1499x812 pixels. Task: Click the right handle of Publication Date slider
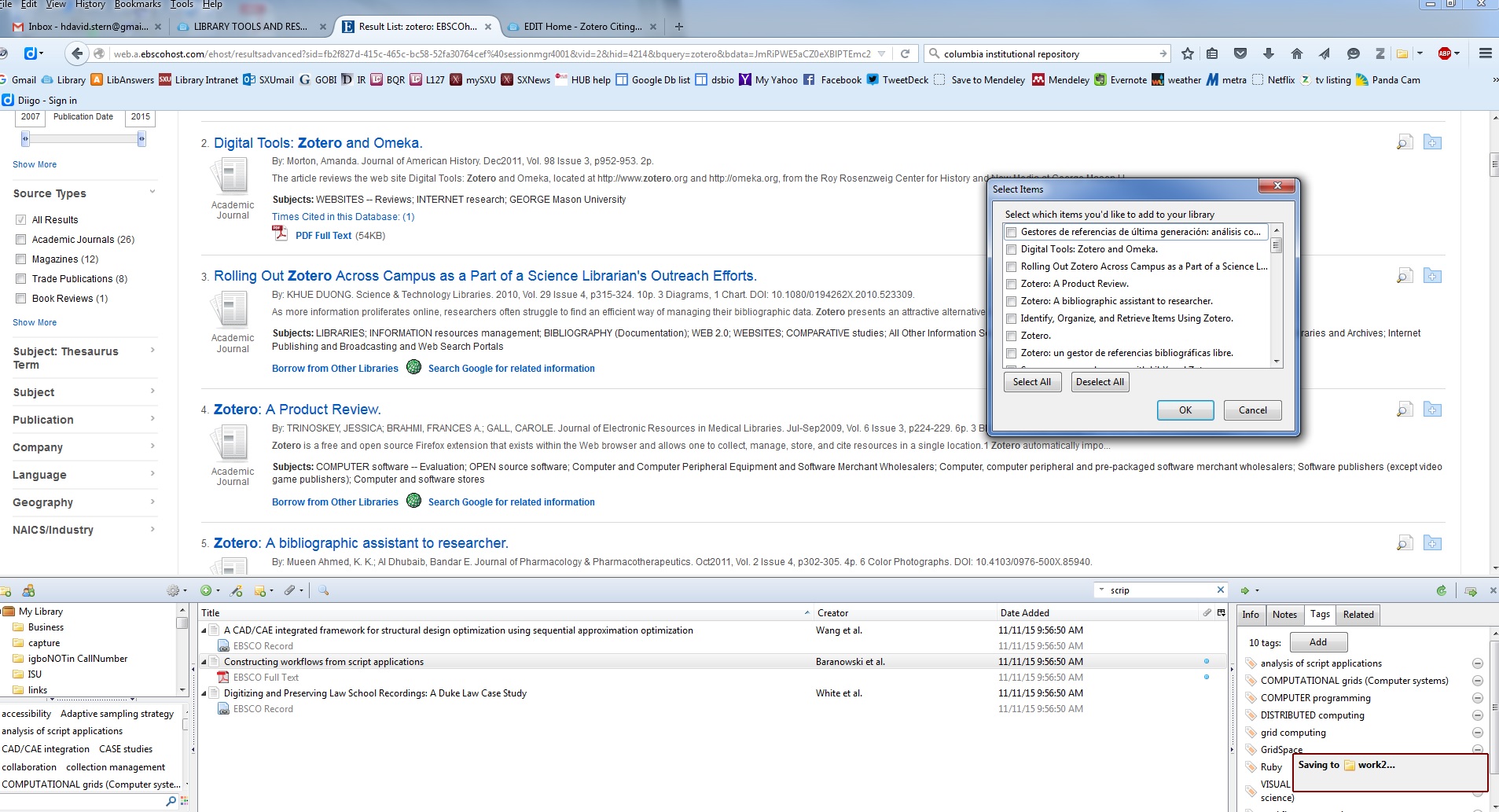(141, 139)
